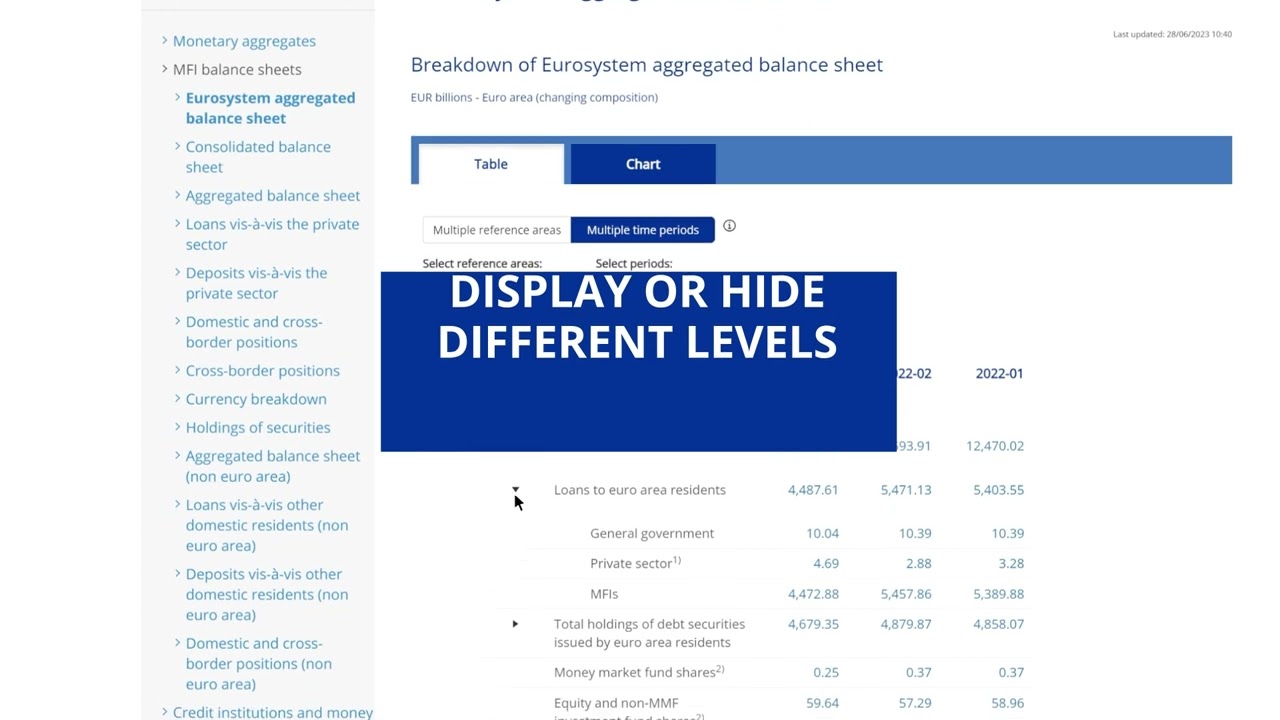
Task: Click the value 4,472.88 in MFIs row
Action: [x=813, y=594]
